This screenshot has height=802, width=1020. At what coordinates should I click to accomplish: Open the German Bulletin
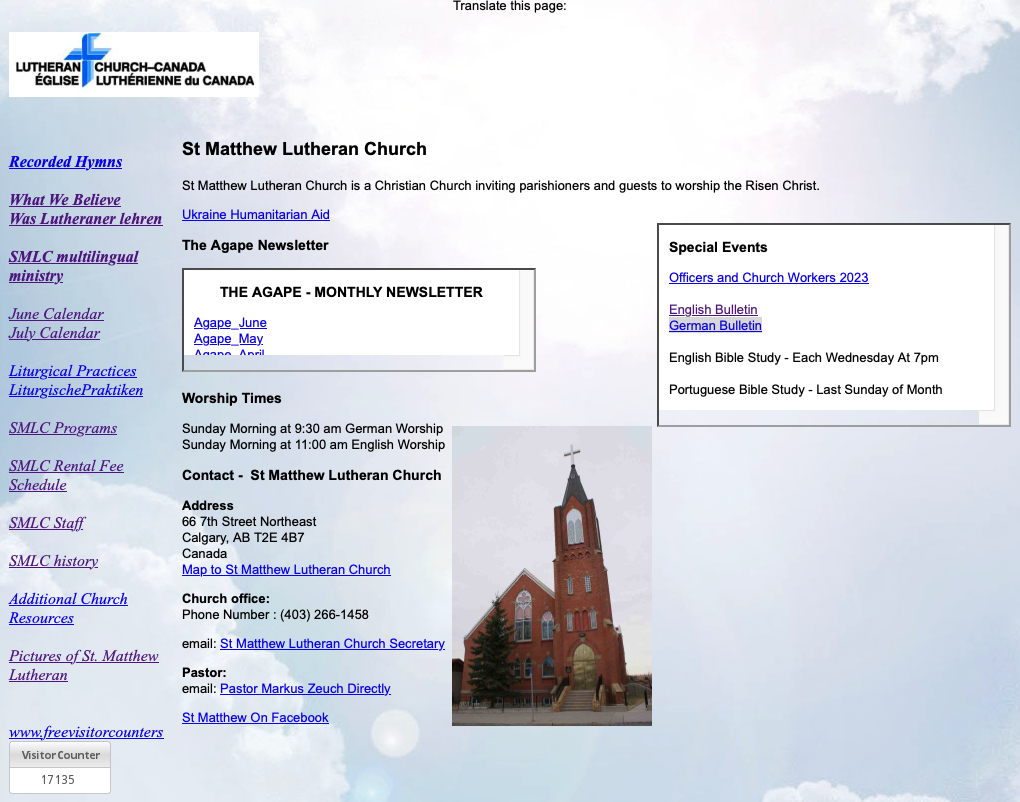(x=715, y=326)
